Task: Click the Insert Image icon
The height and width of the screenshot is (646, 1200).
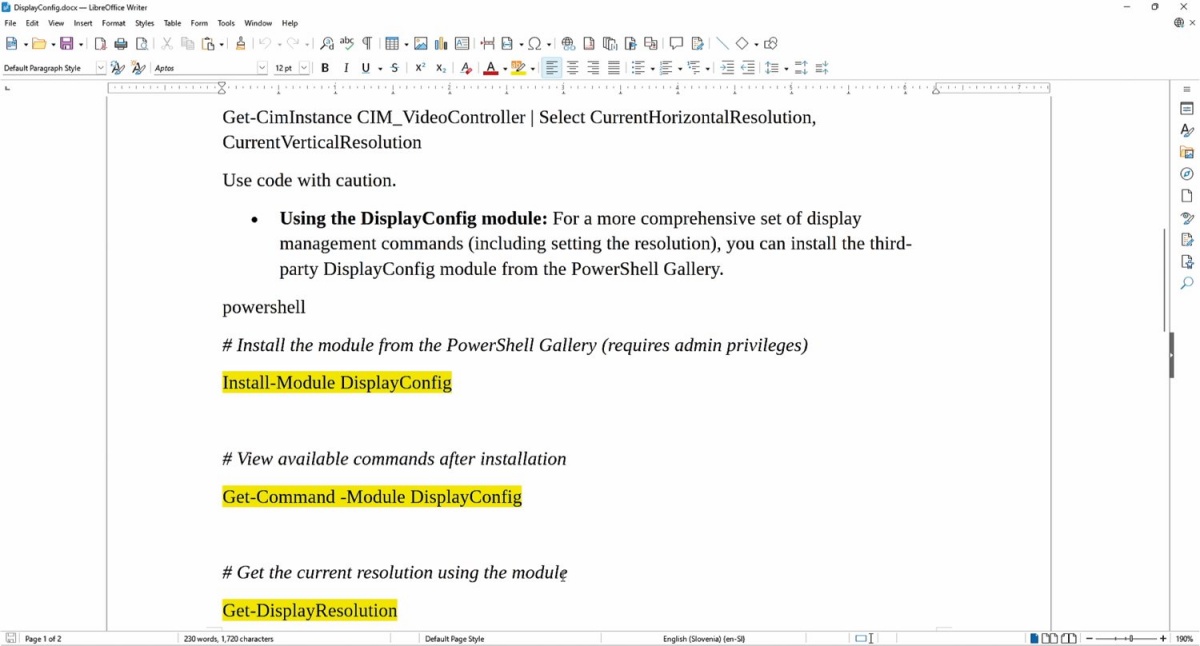Action: coord(421,43)
